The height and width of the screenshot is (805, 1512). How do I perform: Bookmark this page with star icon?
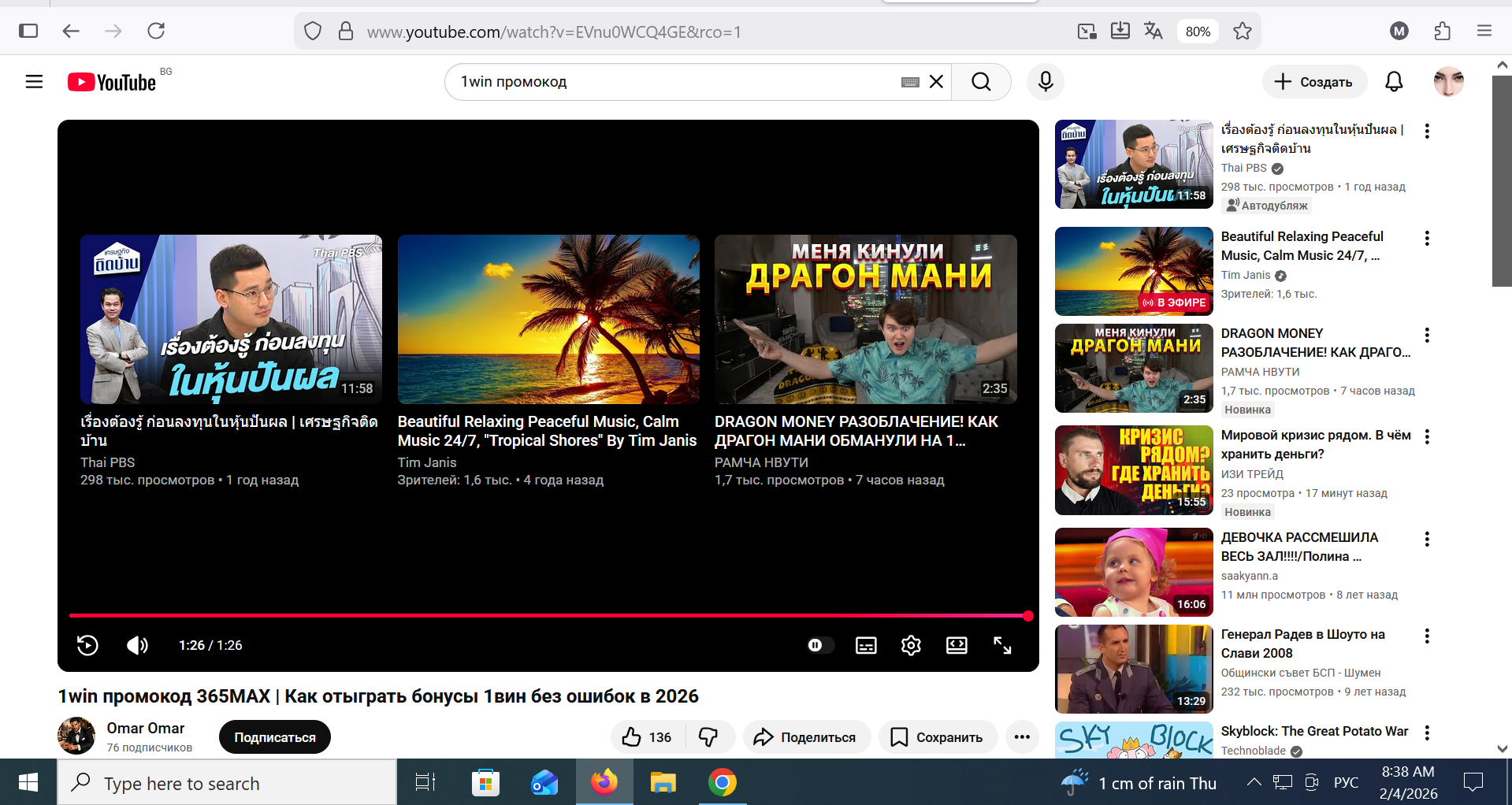point(1243,32)
